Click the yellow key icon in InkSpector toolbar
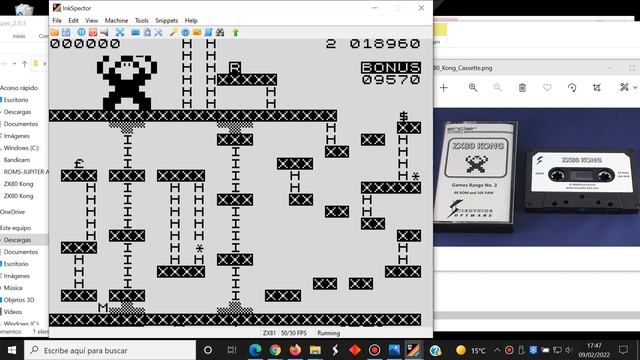Screen dimensions: 640x360 173,32
